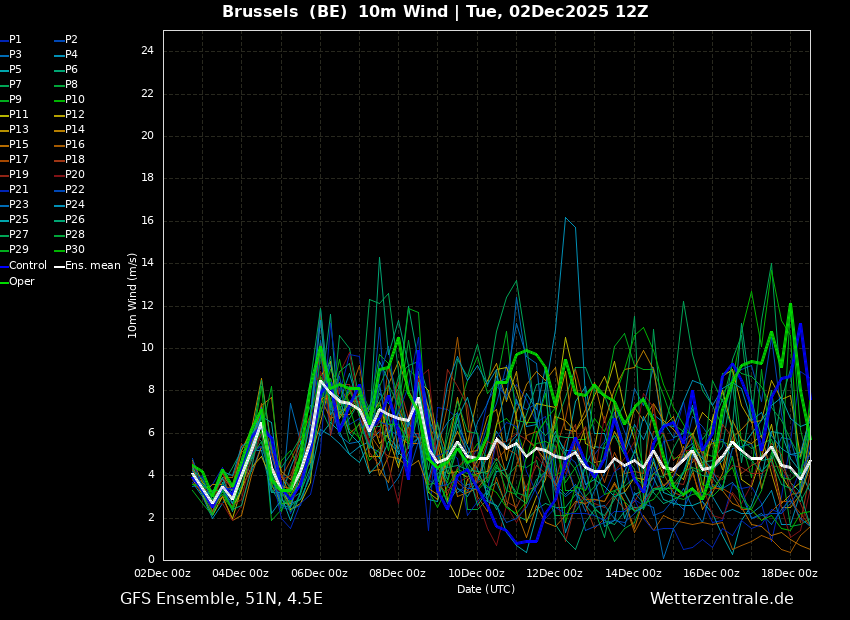The image size is (850, 620).
Task: Click the 14 value on the y-axis
Action: tap(147, 263)
